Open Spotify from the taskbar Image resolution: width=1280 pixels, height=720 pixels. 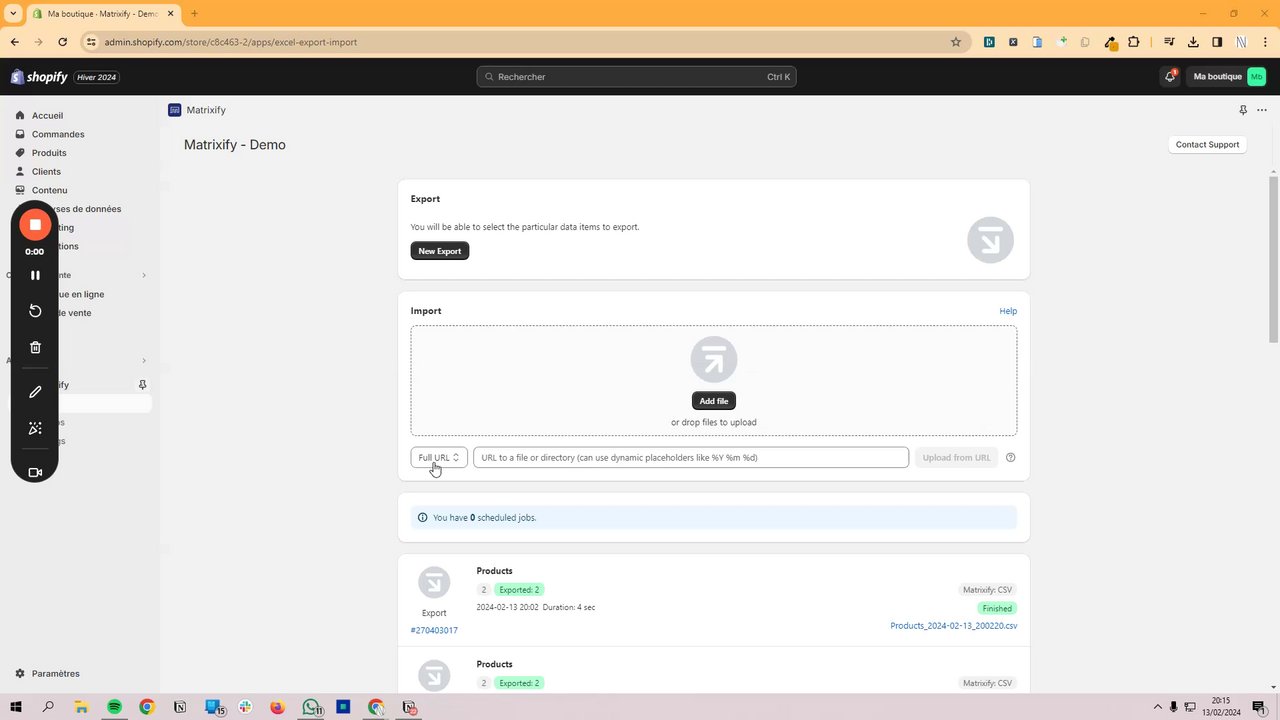click(114, 707)
